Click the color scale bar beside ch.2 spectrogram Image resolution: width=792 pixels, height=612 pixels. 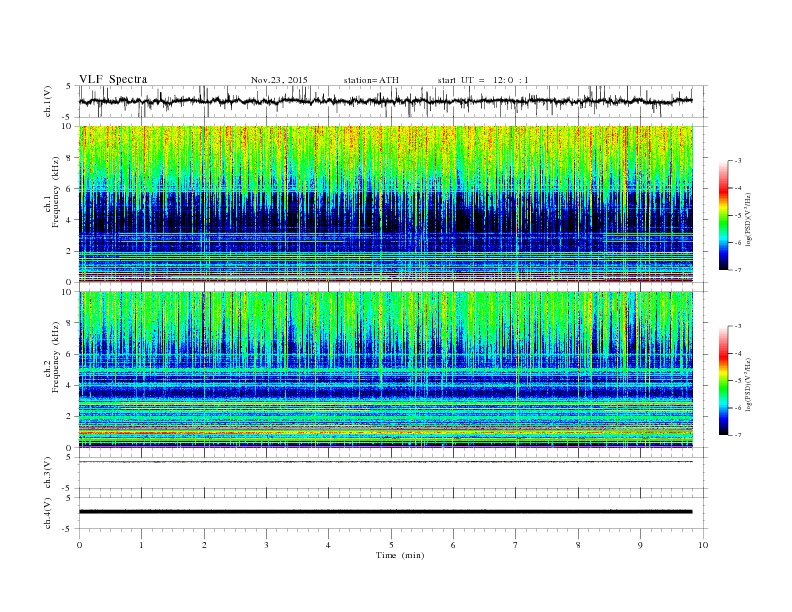point(724,381)
